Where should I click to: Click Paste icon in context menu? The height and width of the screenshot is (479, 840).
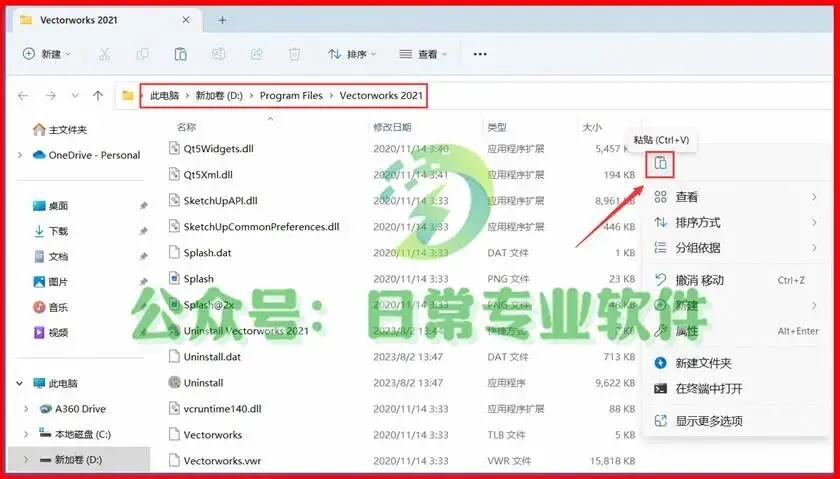point(660,164)
